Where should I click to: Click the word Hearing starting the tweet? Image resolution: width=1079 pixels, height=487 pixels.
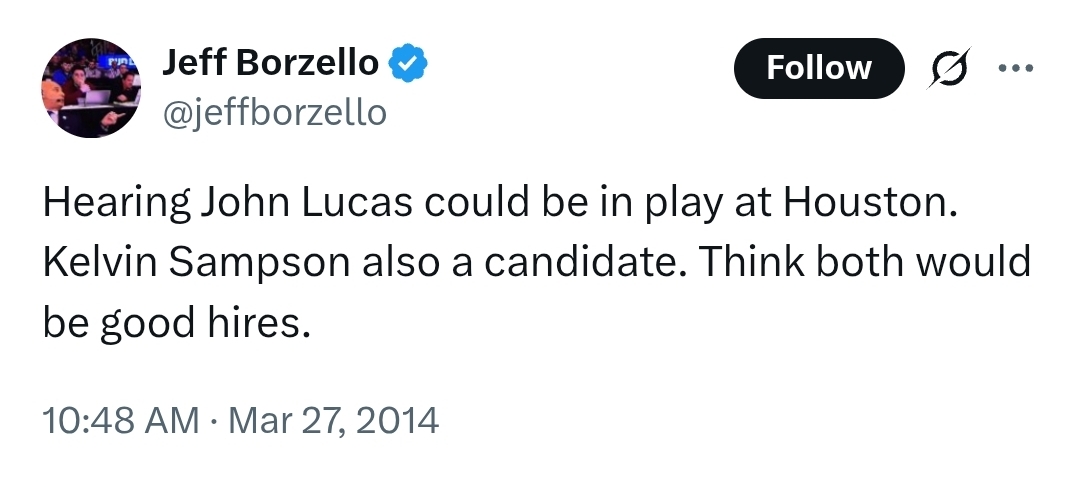116,202
